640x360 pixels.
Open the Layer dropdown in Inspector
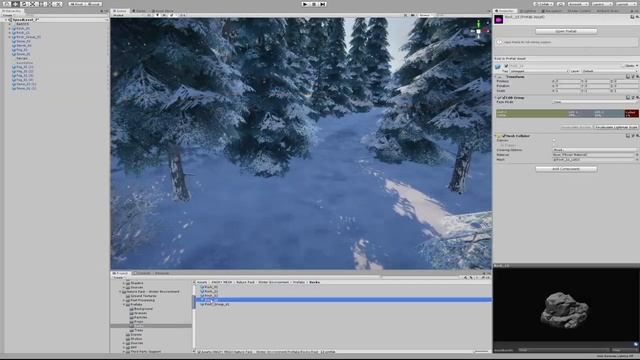(609, 71)
